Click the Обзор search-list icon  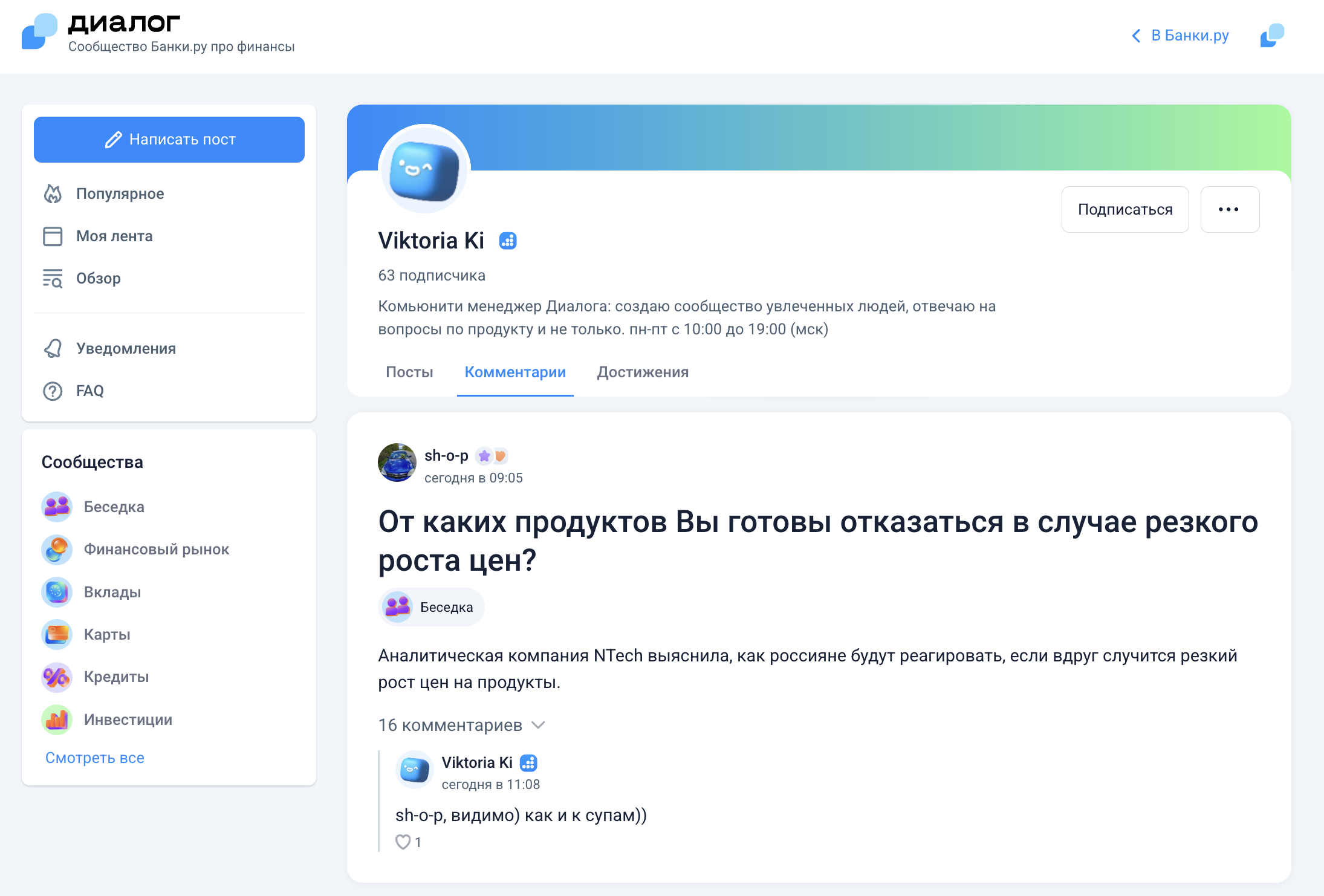[53, 279]
